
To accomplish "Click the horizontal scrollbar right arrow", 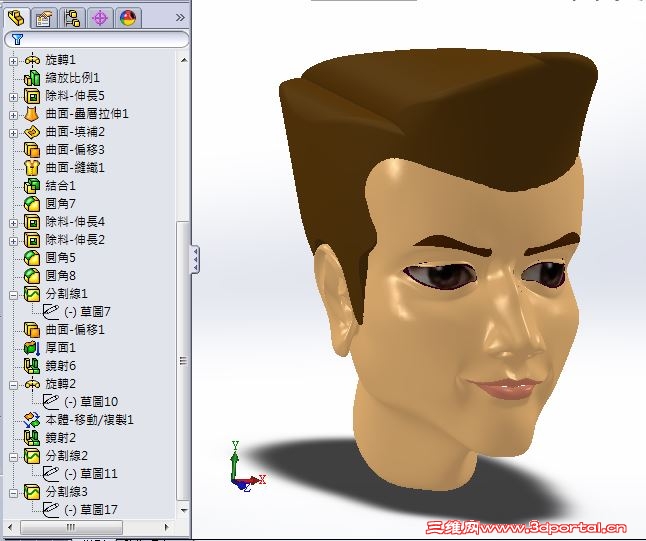I will click(x=166, y=527).
